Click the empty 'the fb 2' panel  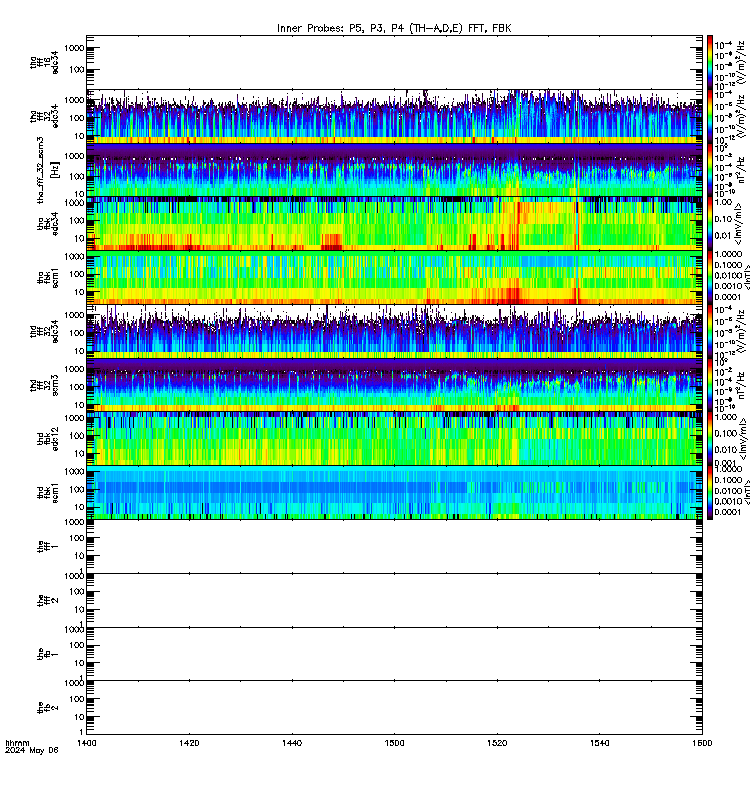(x=394, y=708)
